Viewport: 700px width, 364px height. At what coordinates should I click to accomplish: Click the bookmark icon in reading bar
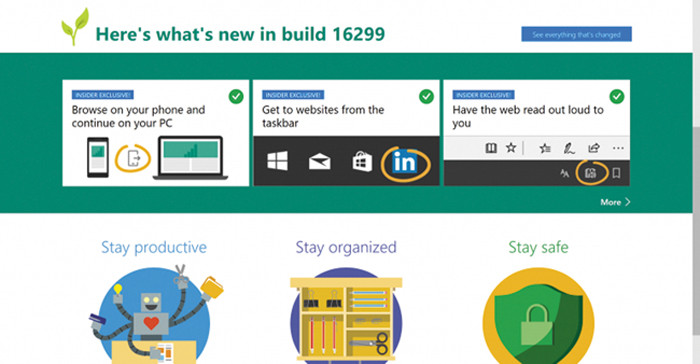pos(617,173)
